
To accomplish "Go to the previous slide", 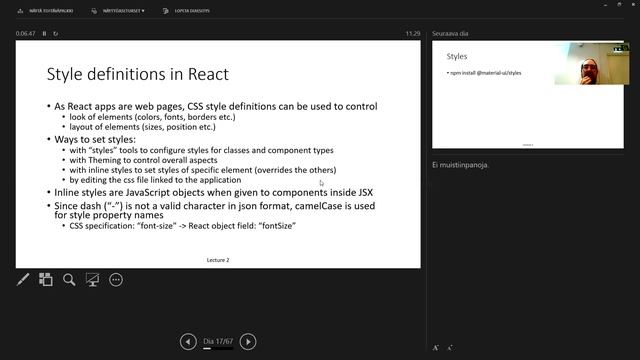I will [x=188, y=342].
